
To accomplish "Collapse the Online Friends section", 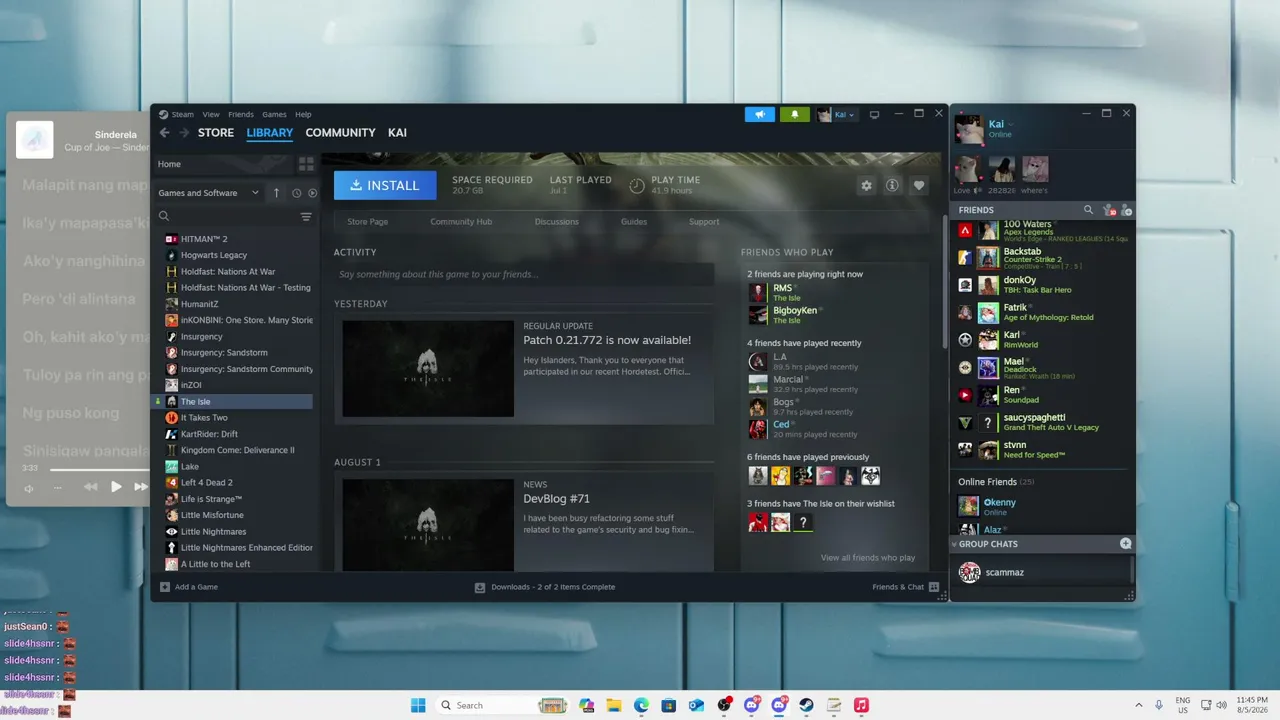I will 996,482.
